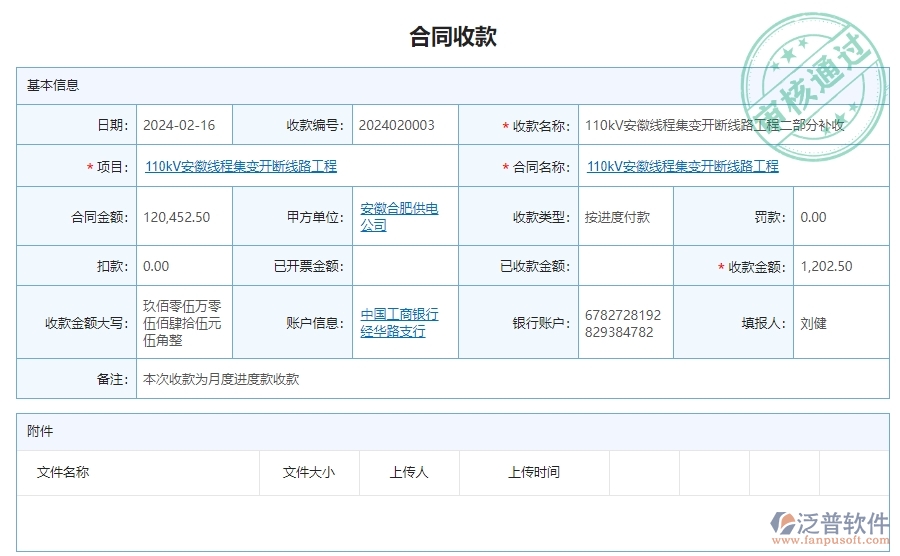900x556 pixels.
Task: Click the 收款金额 value 1,202.50
Action: pyautogui.click(x=827, y=266)
